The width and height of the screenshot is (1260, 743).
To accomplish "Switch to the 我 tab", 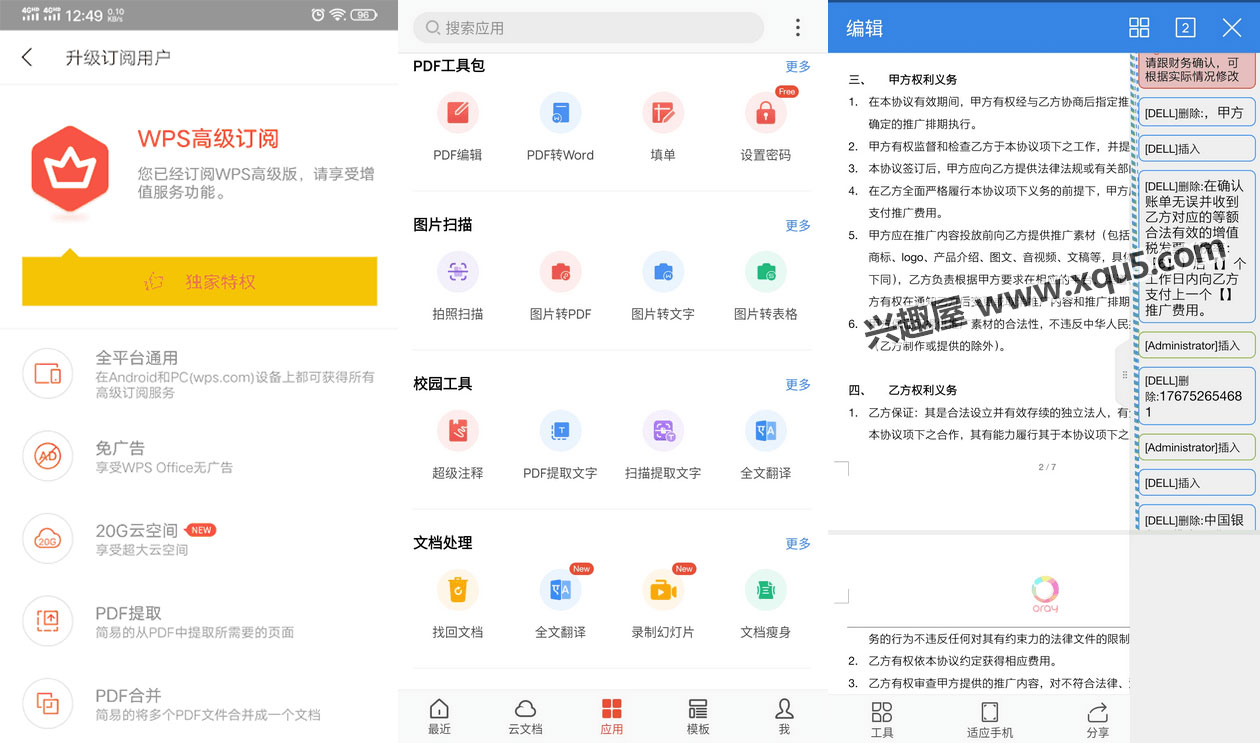I will [x=784, y=716].
